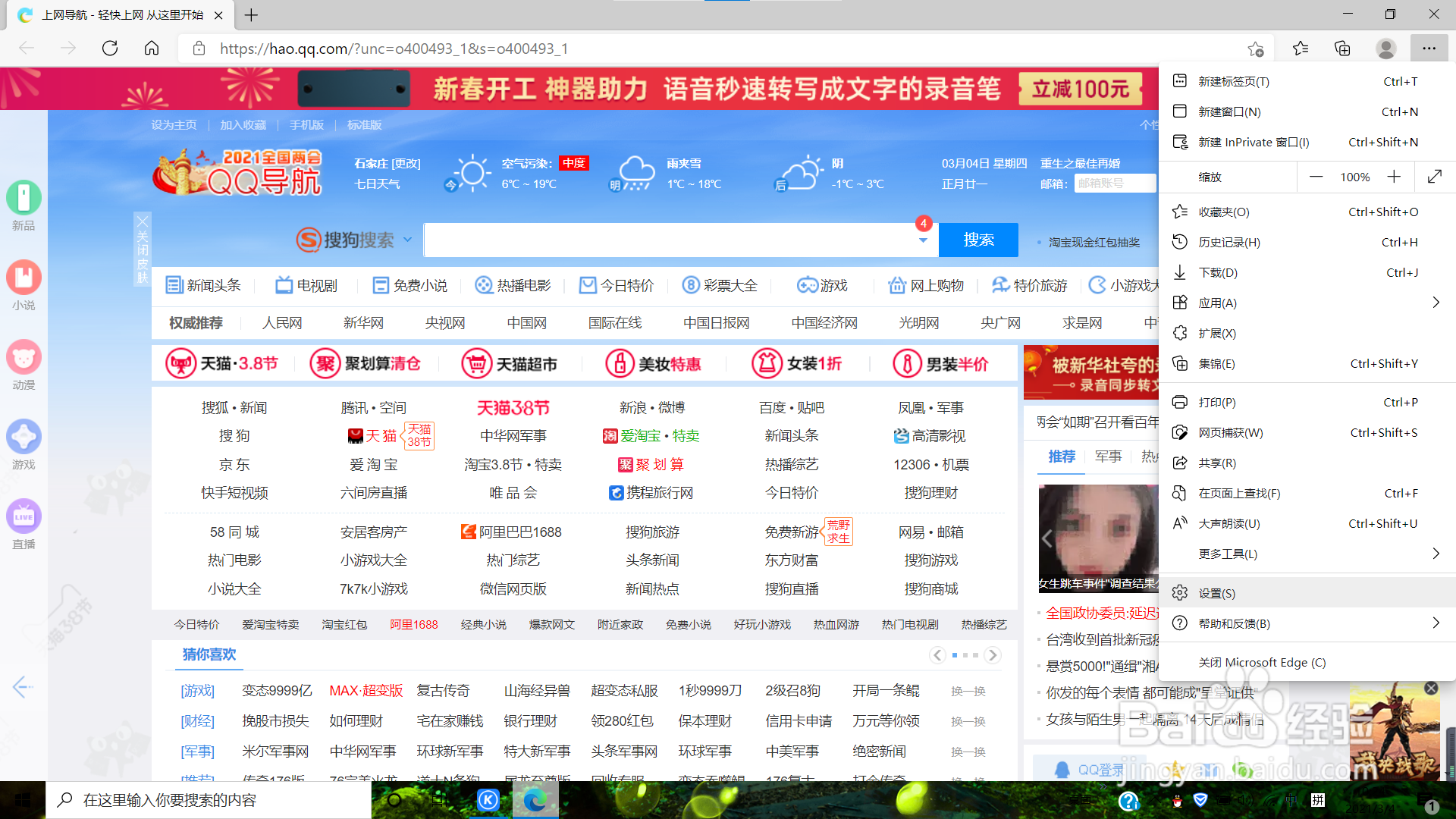Click the Favorites star menu icon
Image resolution: width=1456 pixels, height=819 pixels.
1180,212
